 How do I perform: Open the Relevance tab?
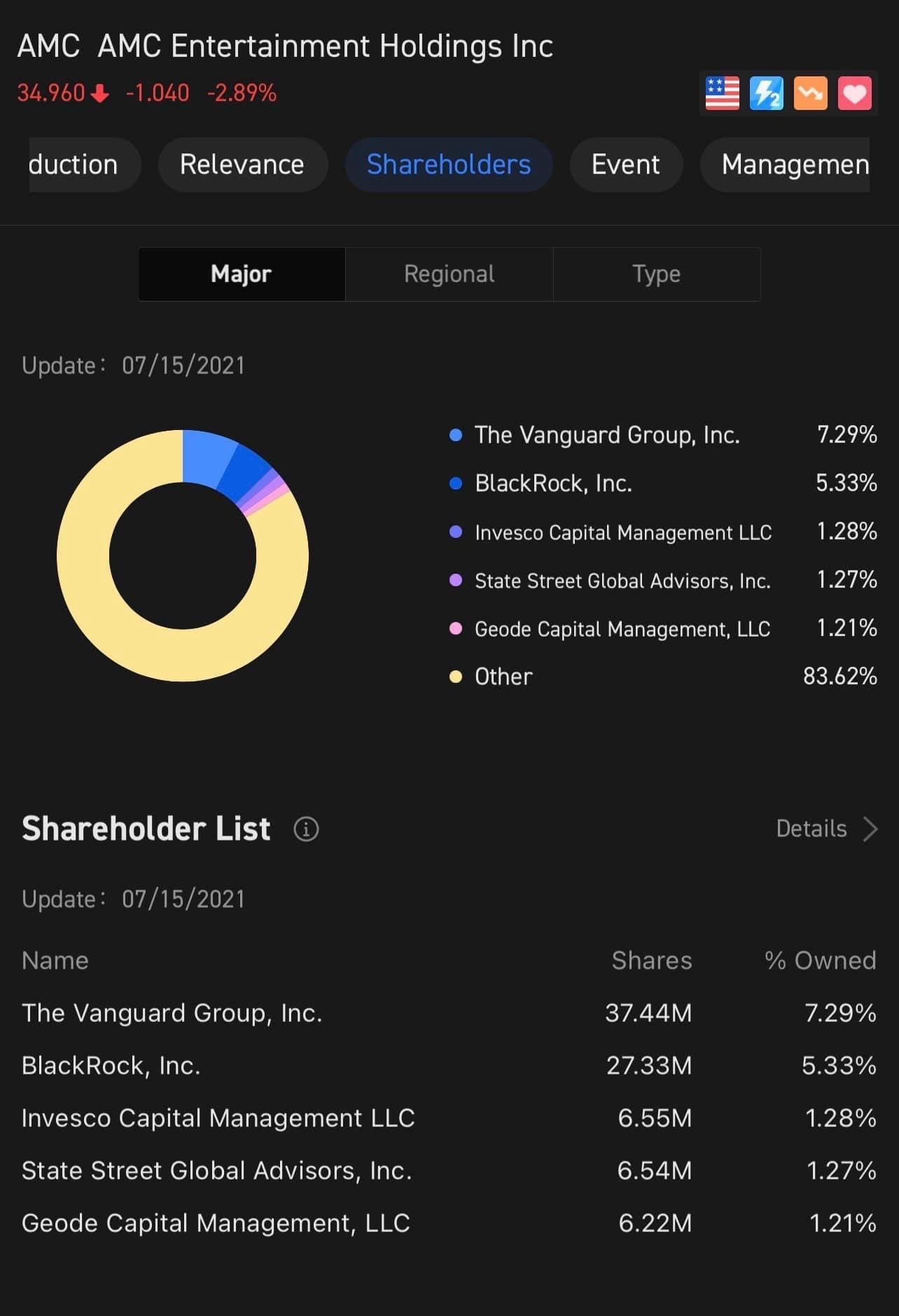coord(242,165)
